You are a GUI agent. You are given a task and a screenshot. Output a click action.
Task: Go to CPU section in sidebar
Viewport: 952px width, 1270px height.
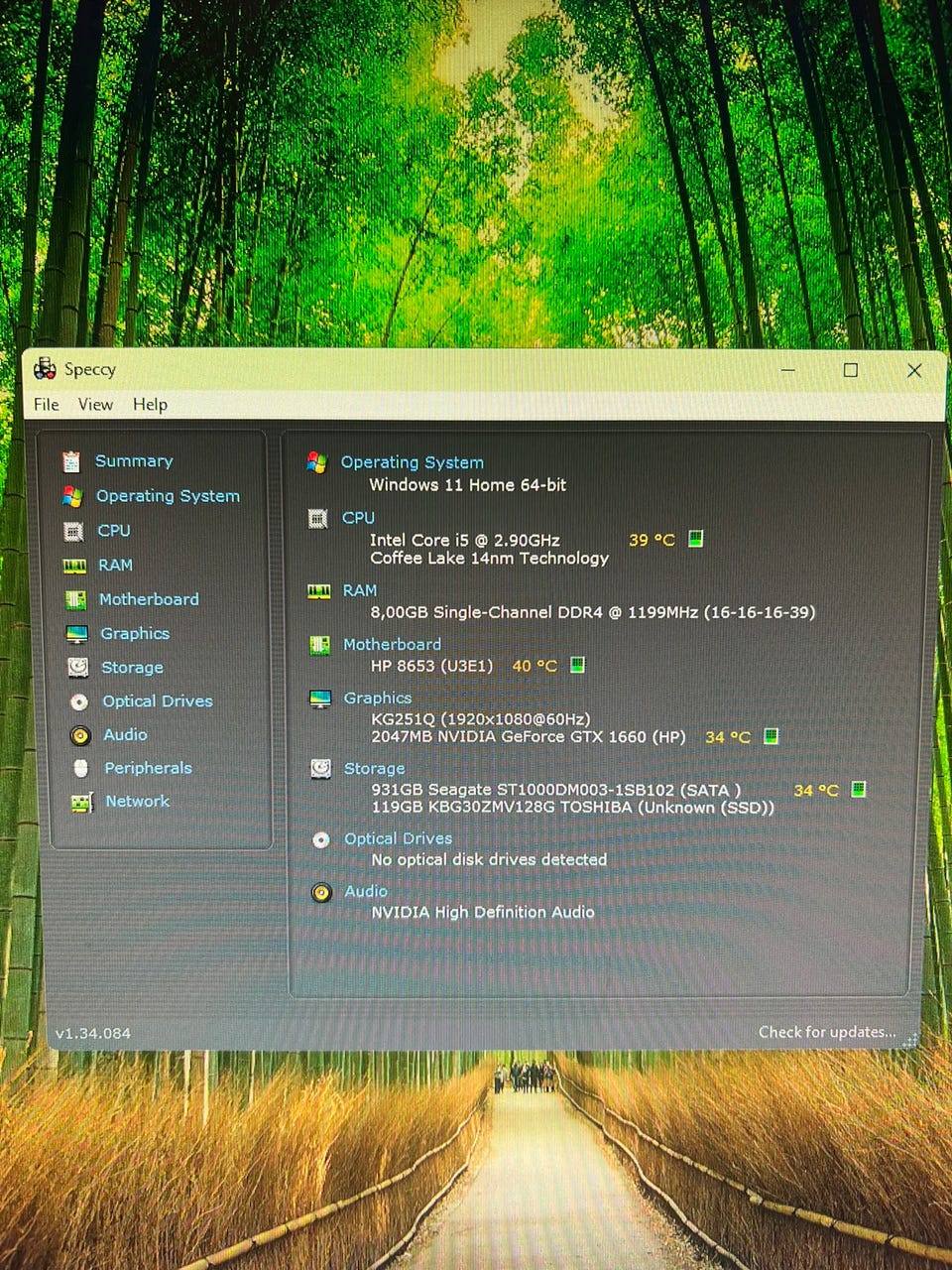[114, 531]
